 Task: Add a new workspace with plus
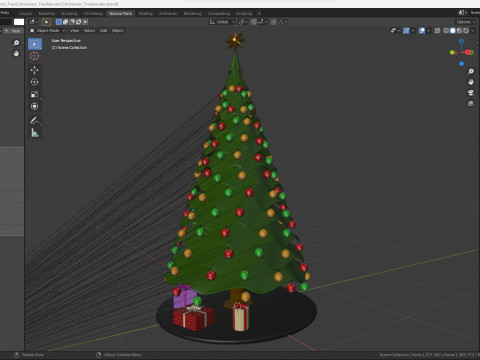click(x=259, y=13)
